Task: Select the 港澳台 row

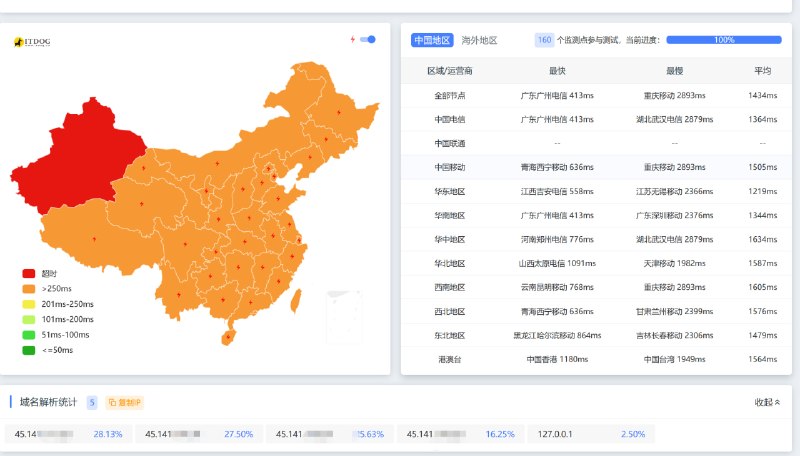Action: (596, 359)
